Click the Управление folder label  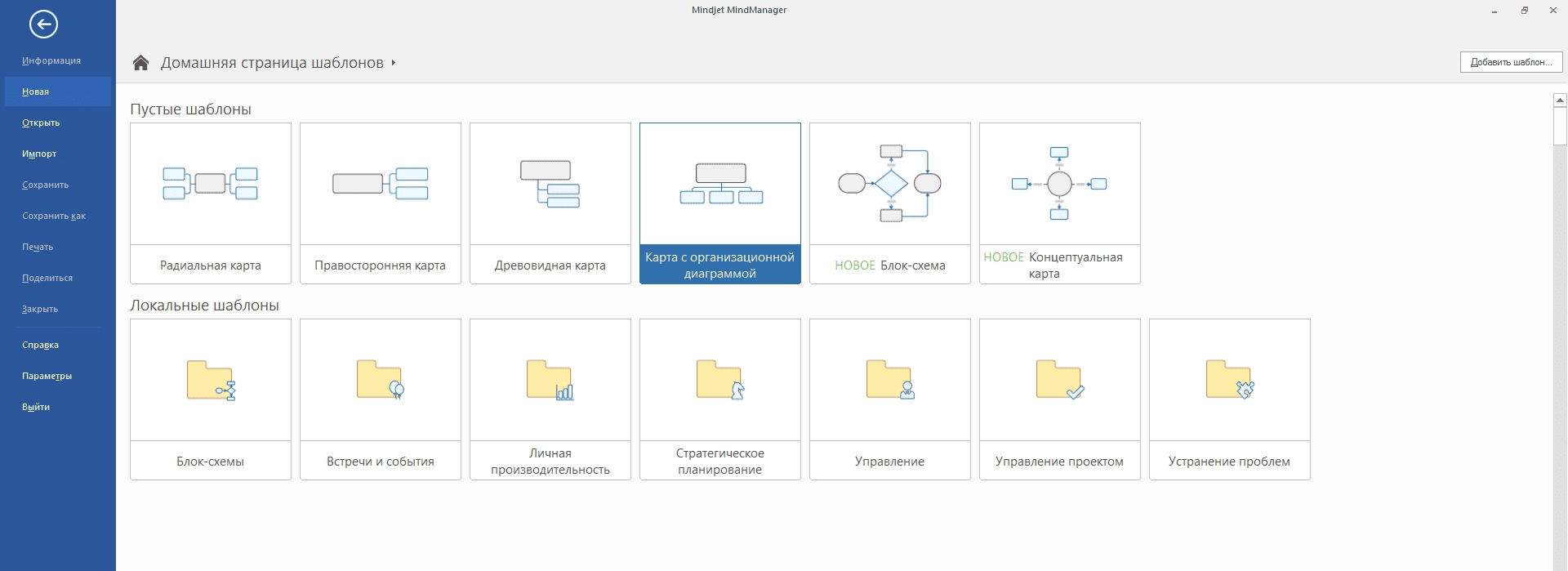(x=890, y=462)
